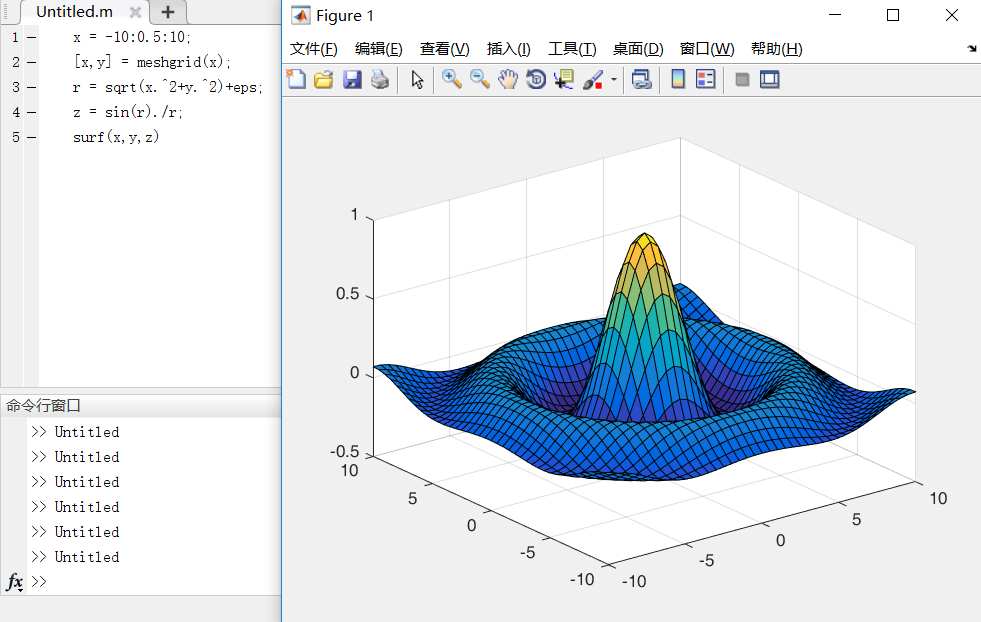Open a new script with the plus tab

[x=166, y=13]
